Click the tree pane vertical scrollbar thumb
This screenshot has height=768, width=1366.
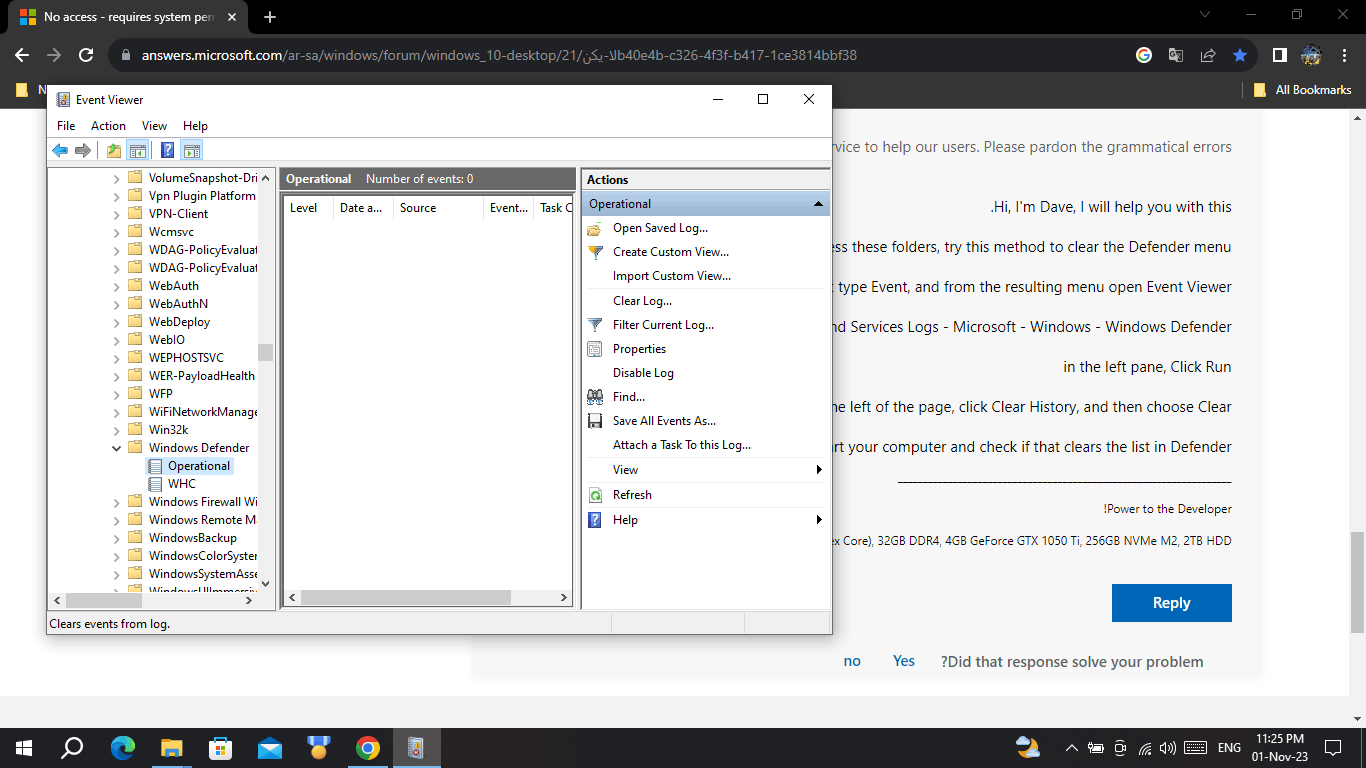tap(265, 352)
